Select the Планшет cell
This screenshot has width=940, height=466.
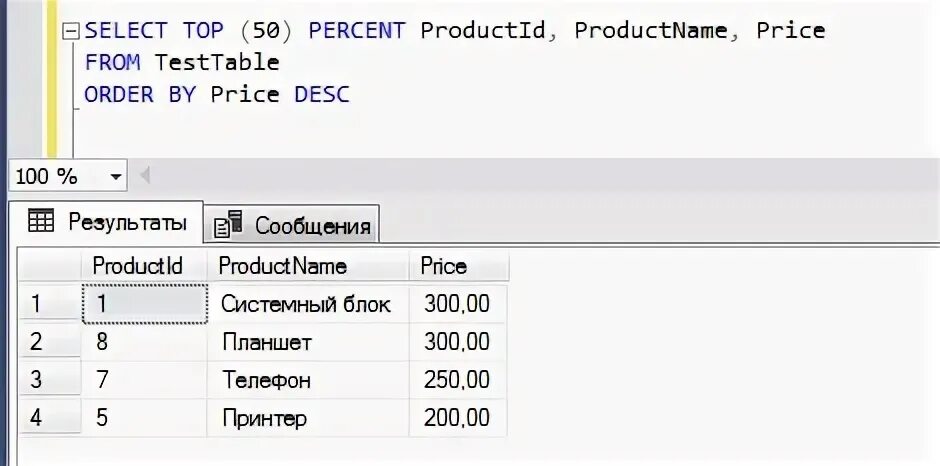pyautogui.click(x=266, y=342)
